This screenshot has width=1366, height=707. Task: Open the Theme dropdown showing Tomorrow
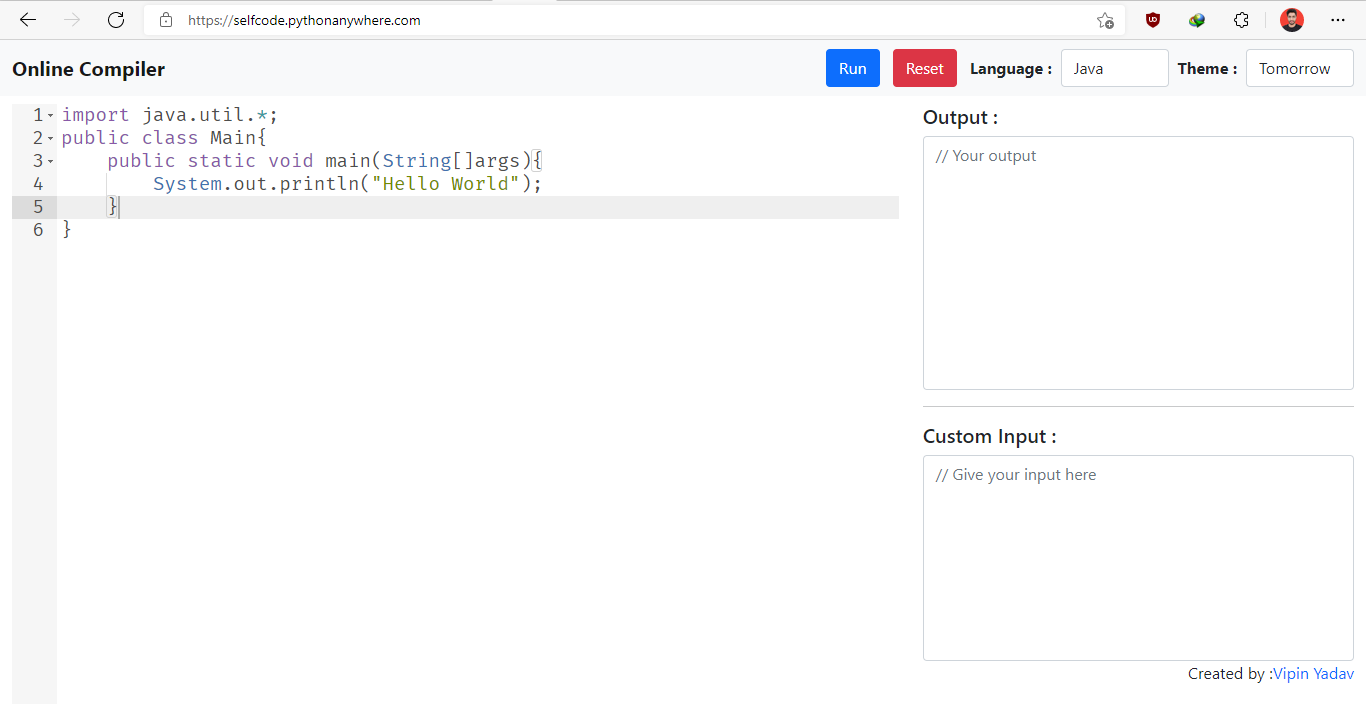coord(1299,68)
